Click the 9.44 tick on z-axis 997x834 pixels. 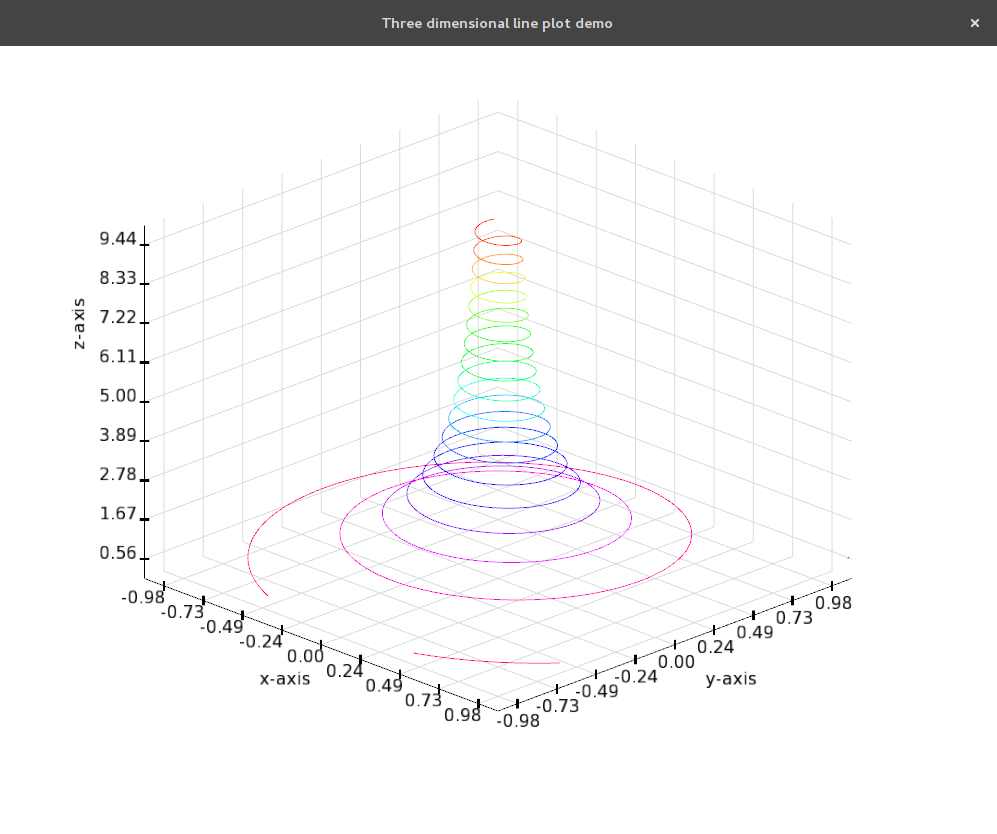point(119,238)
